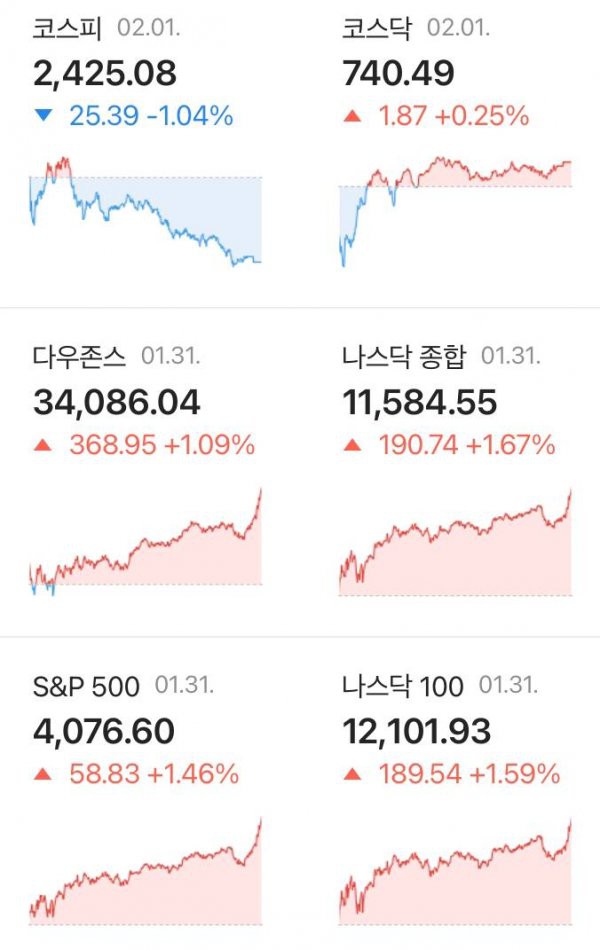Open the 코스닥 index title
The width and height of the screenshot is (600, 950).
[377, 29]
